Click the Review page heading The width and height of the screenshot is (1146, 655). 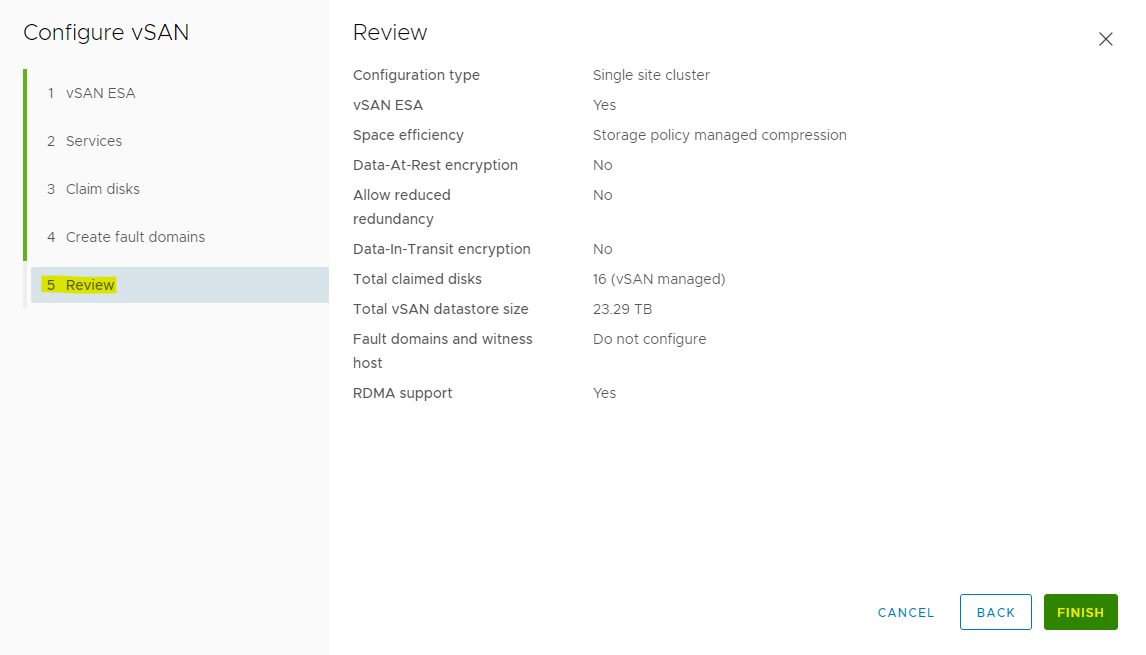point(390,33)
